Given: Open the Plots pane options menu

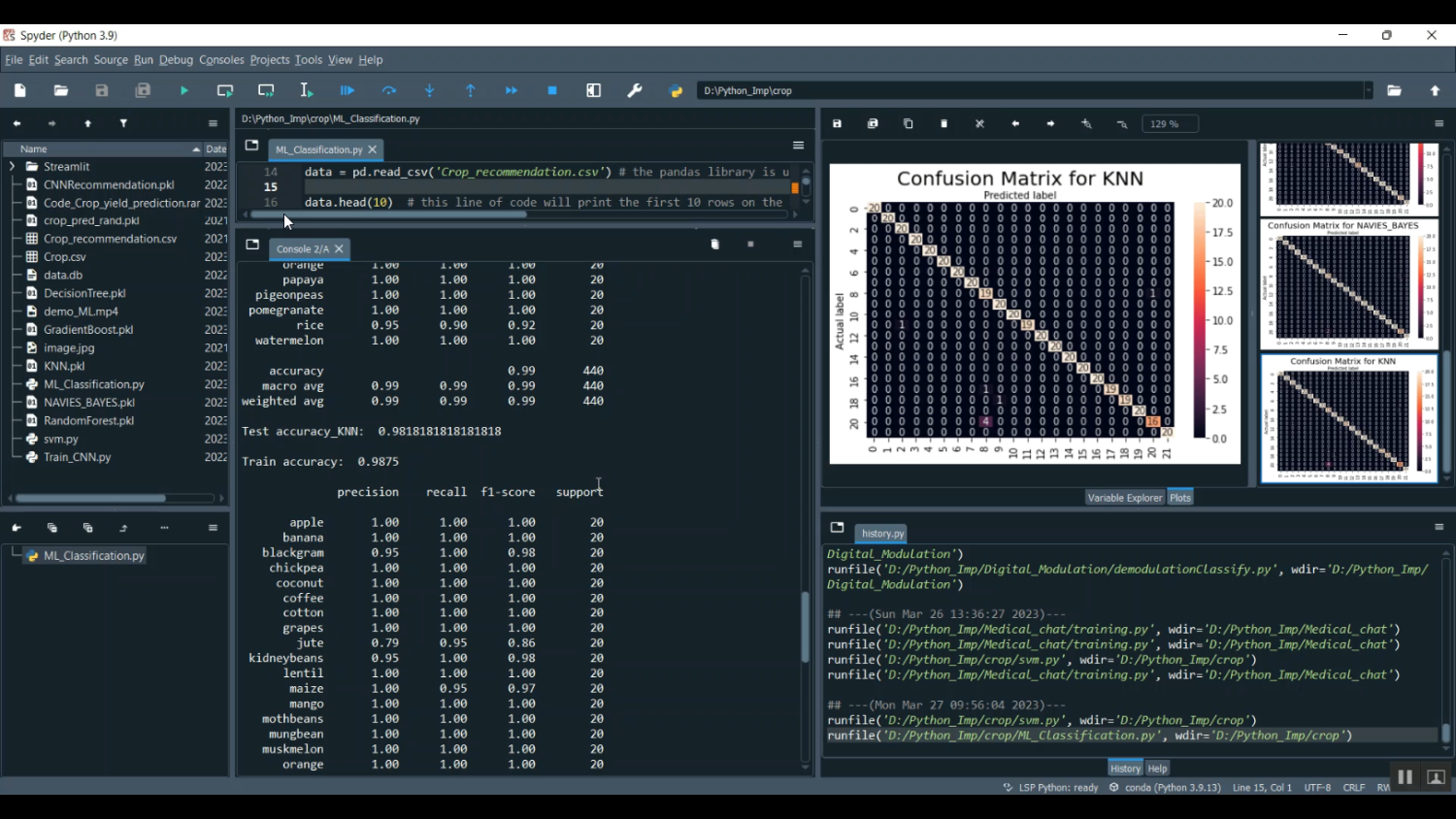Looking at the screenshot, I should pyautogui.click(x=1439, y=124).
